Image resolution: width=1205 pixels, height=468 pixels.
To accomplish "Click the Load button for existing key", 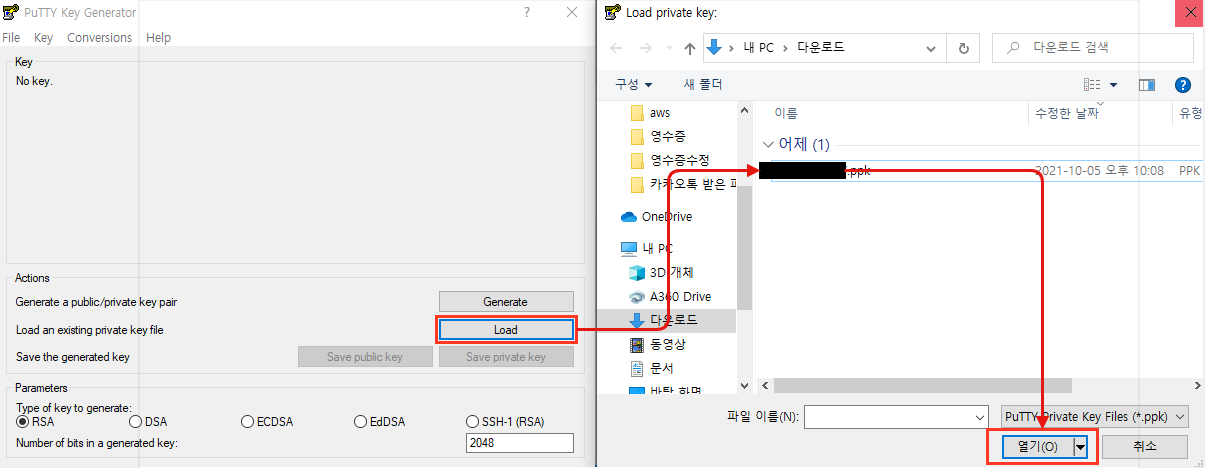I will pyautogui.click(x=506, y=329).
